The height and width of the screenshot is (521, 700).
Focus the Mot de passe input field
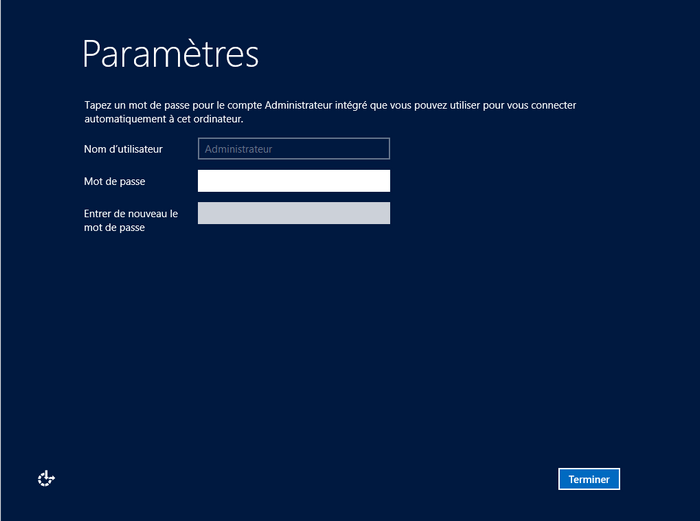(x=294, y=181)
